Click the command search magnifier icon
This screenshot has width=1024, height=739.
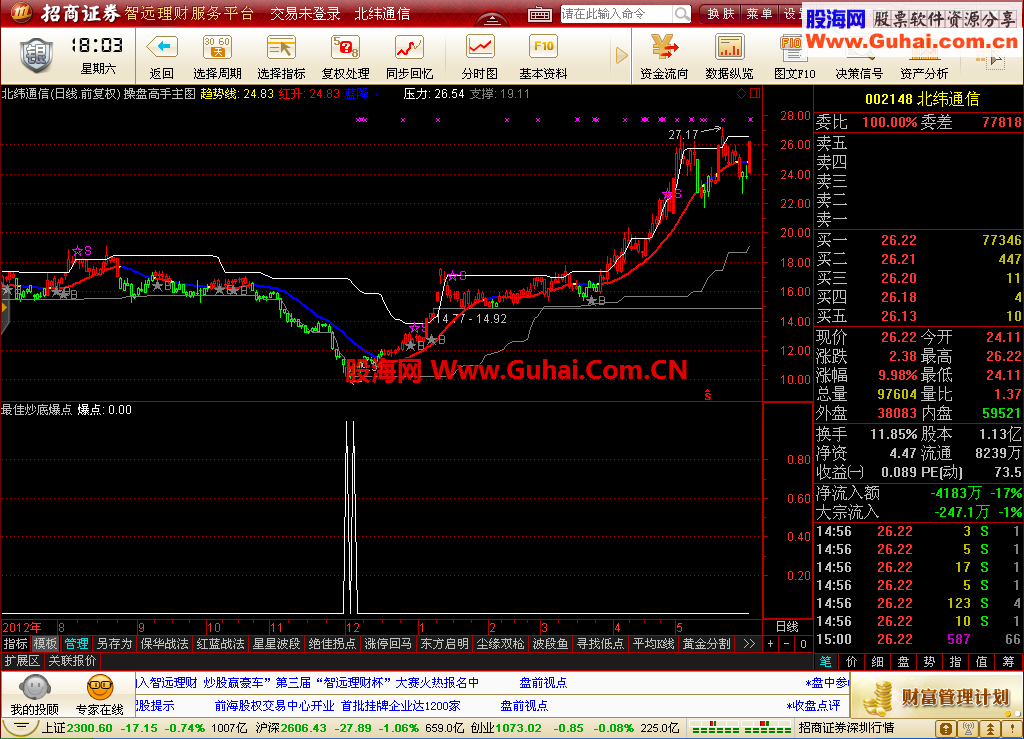point(682,14)
